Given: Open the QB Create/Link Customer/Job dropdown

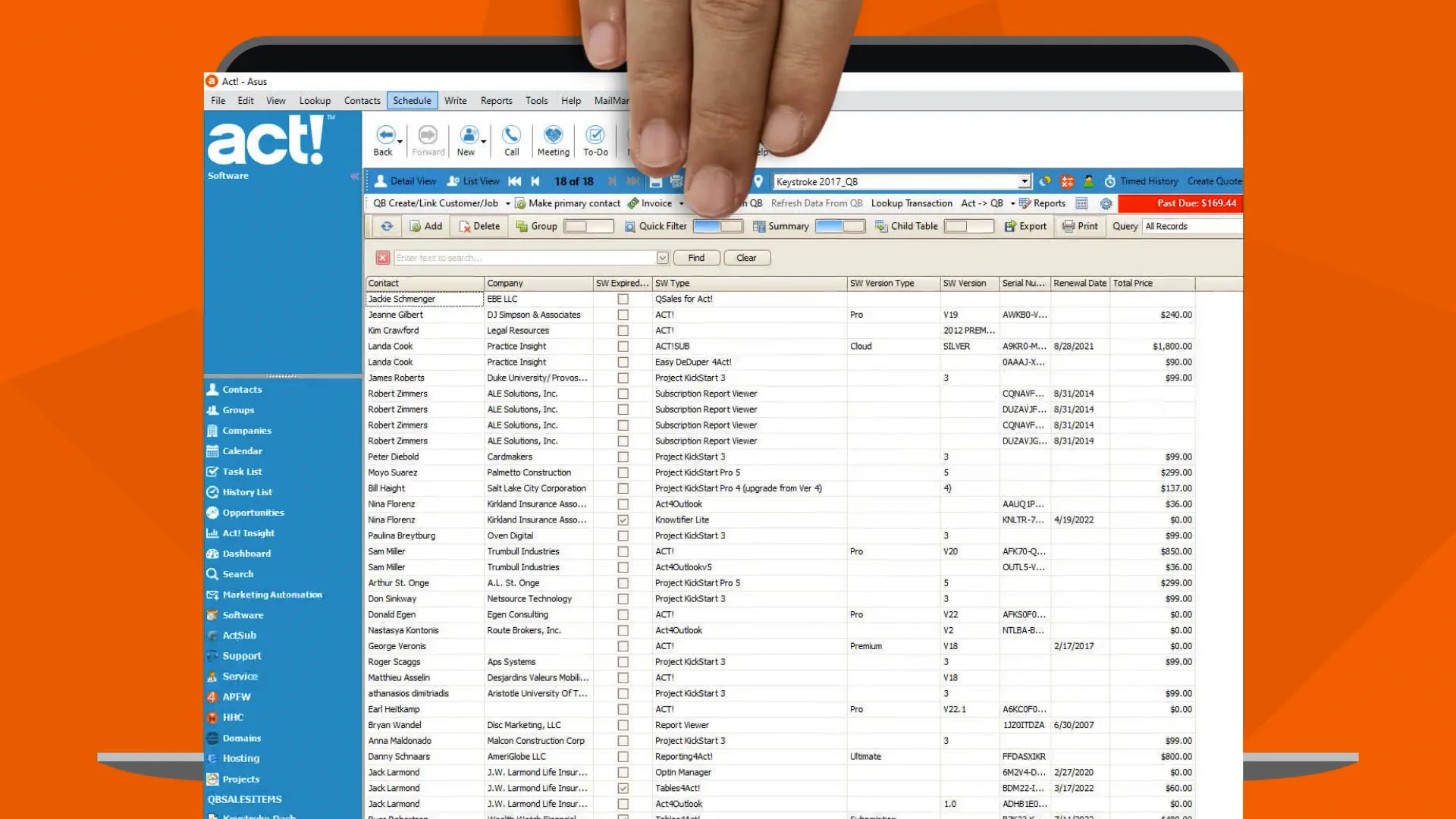Looking at the screenshot, I should click(x=507, y=203).
